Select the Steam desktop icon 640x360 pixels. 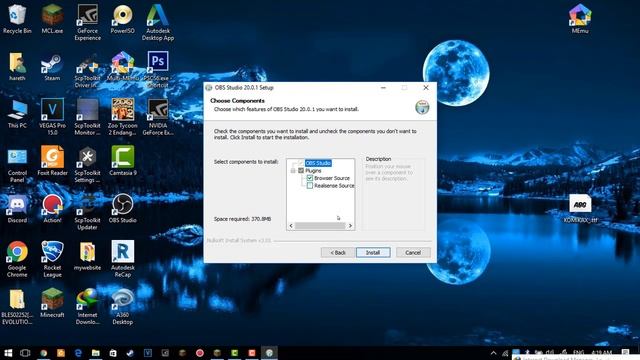52,67
